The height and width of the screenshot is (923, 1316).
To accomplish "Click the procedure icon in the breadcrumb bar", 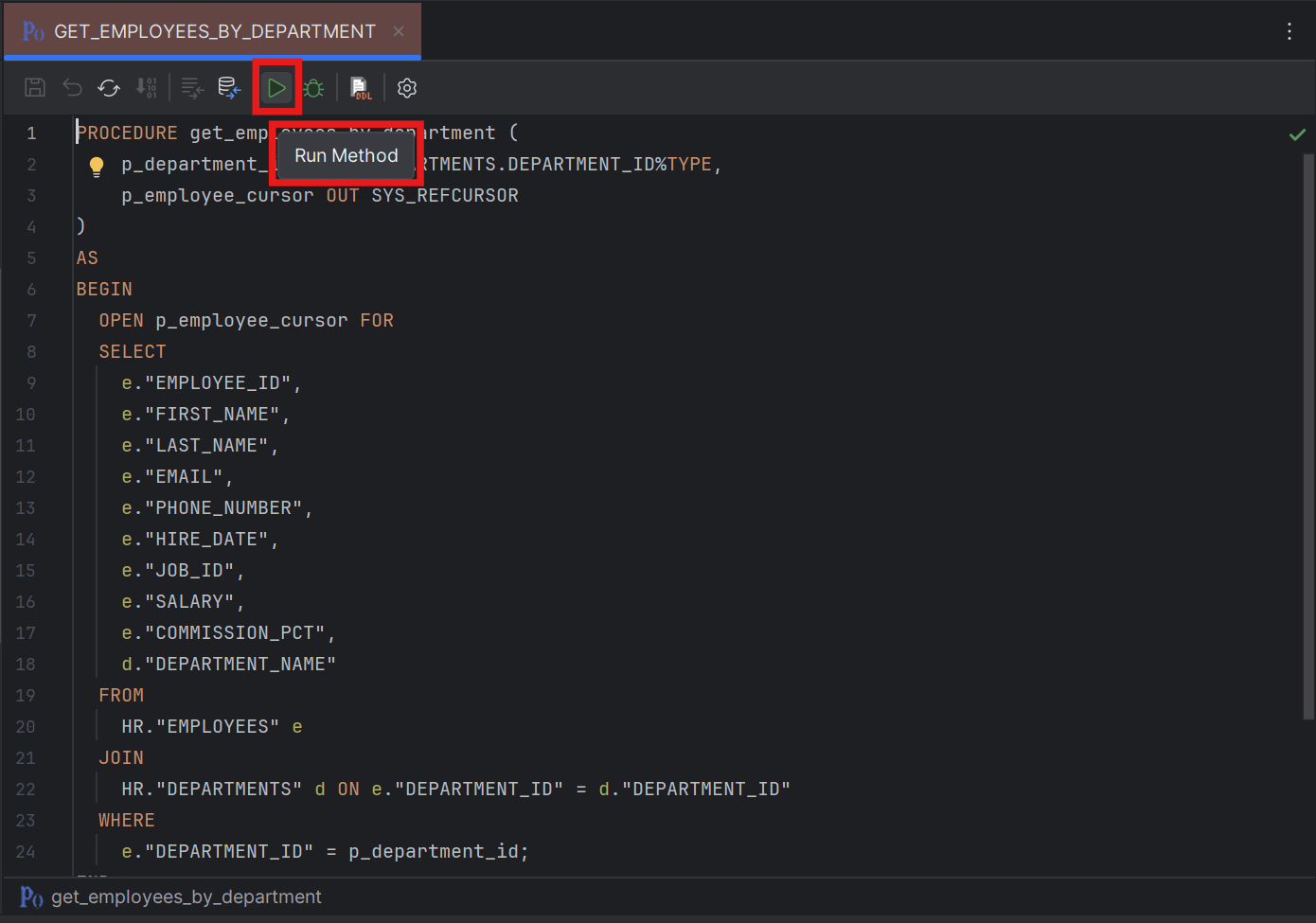I will point(31,896).
